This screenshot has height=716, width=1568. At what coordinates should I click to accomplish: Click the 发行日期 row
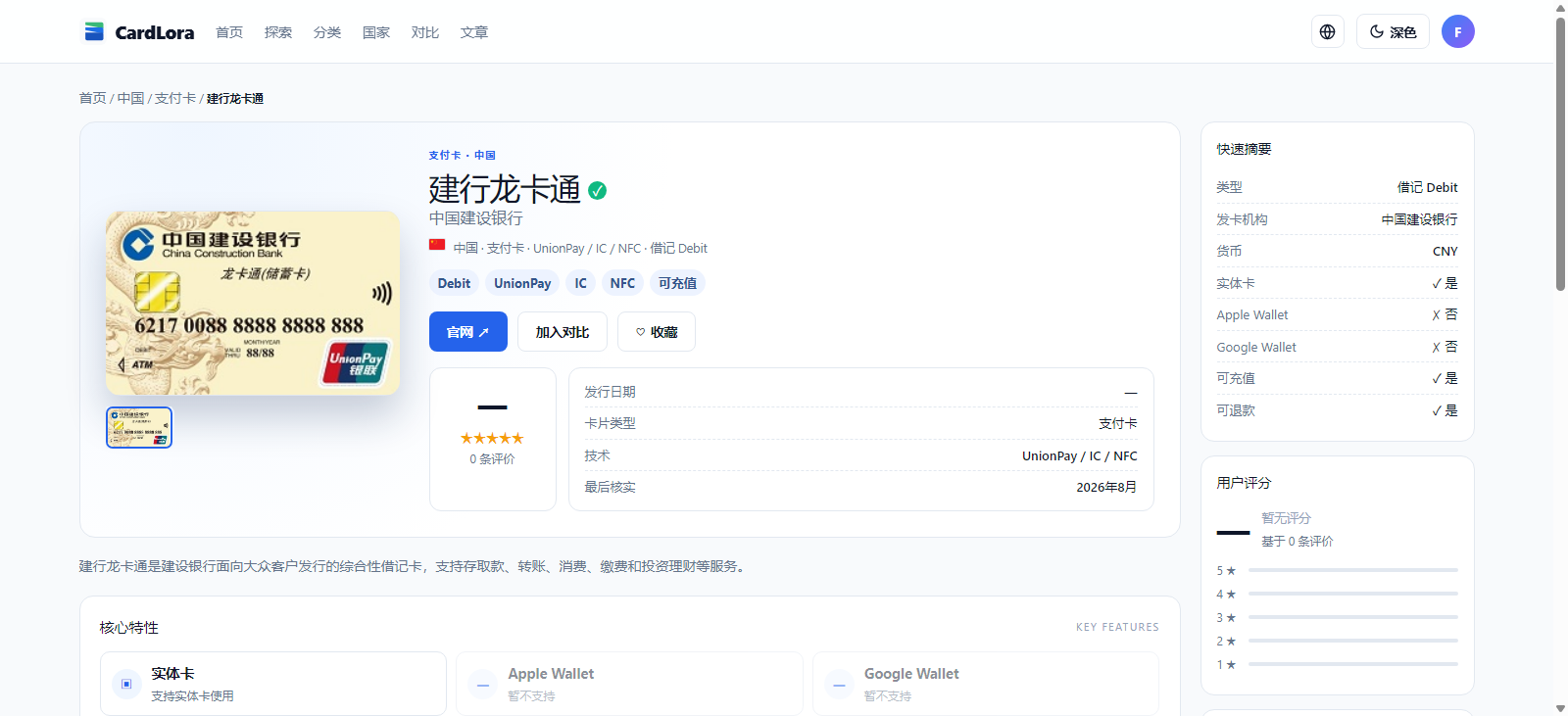point(861,392)
